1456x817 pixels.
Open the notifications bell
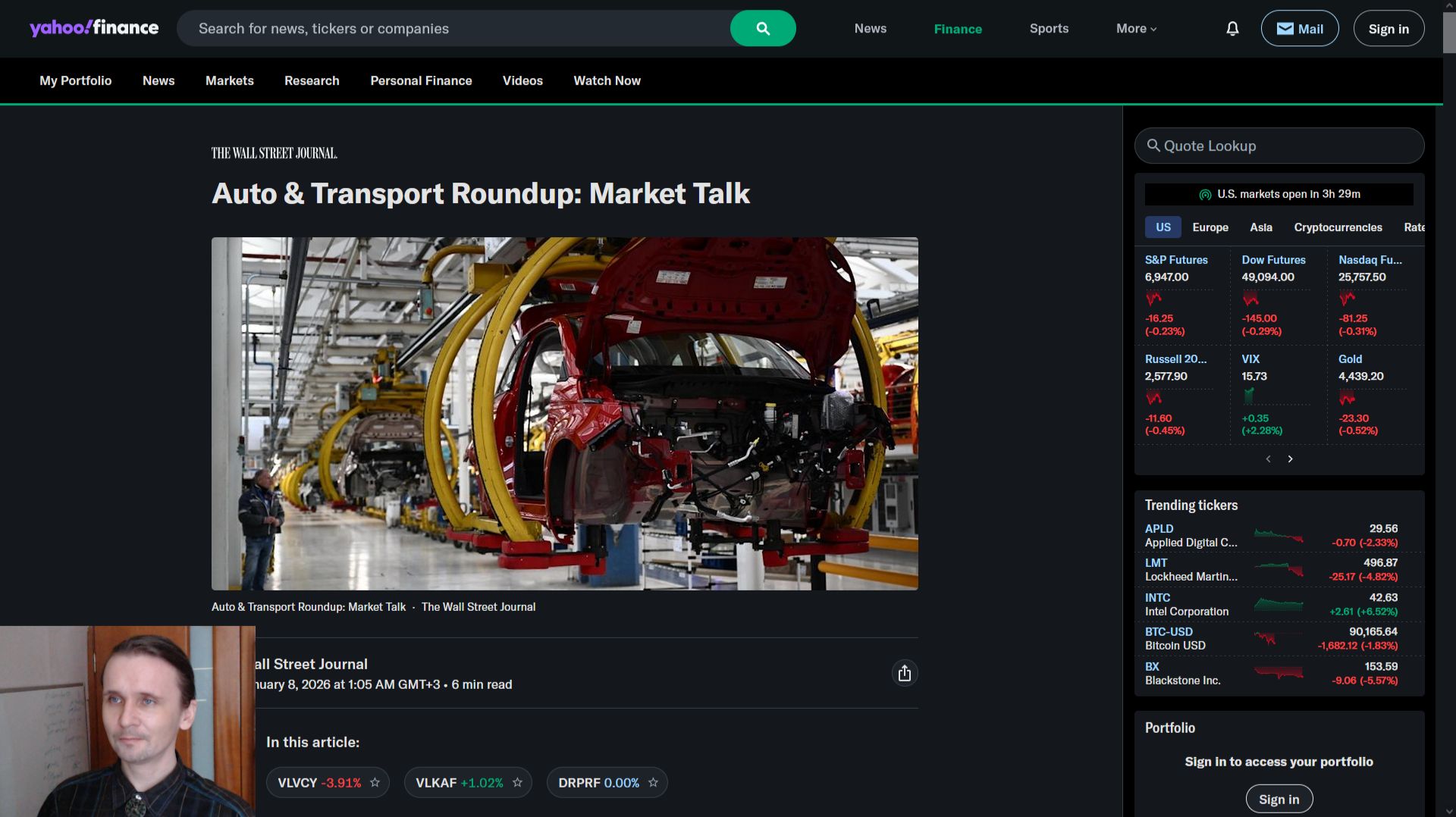(1232, 29)
